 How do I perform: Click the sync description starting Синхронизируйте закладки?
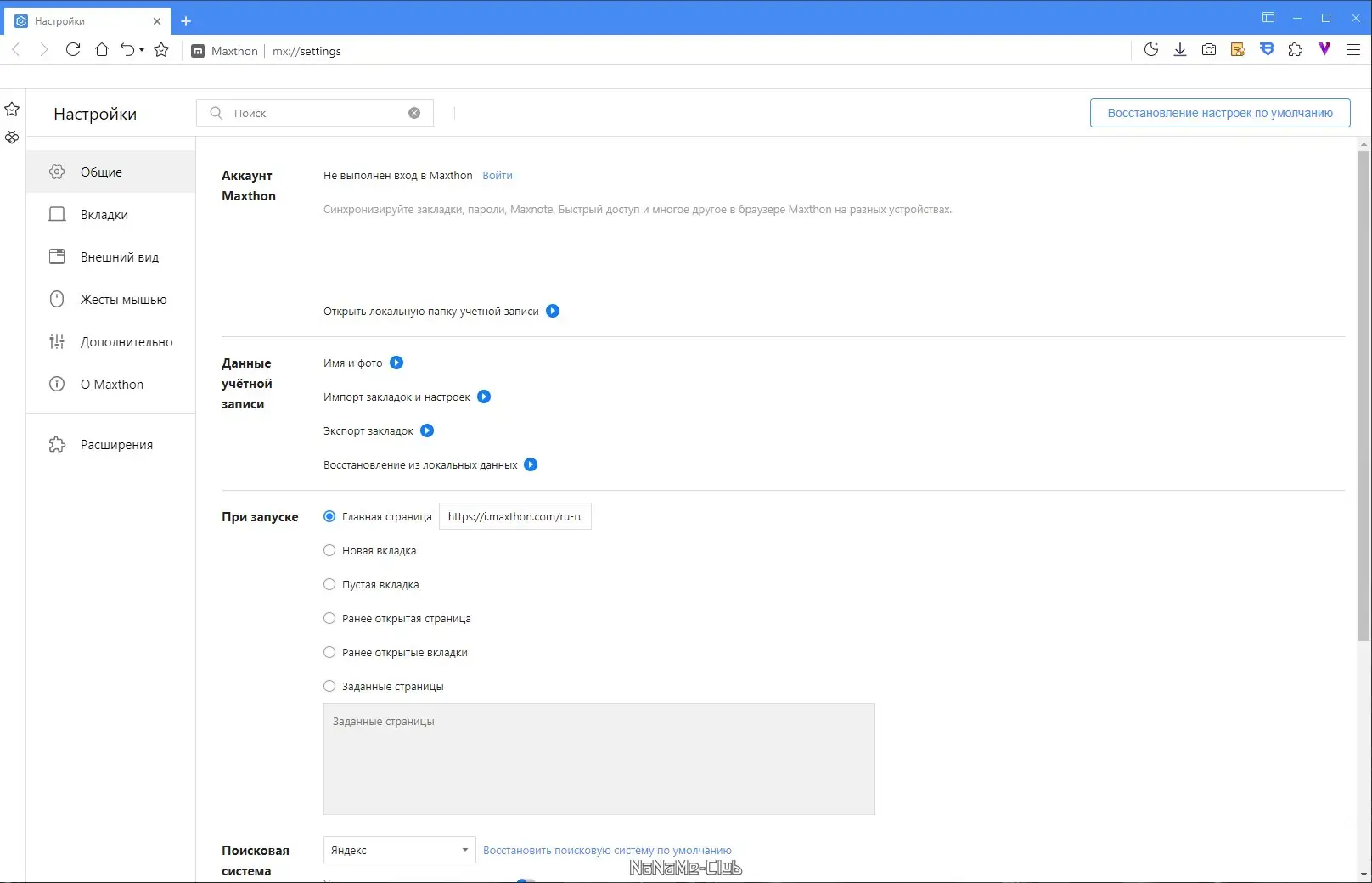point(638,209)
